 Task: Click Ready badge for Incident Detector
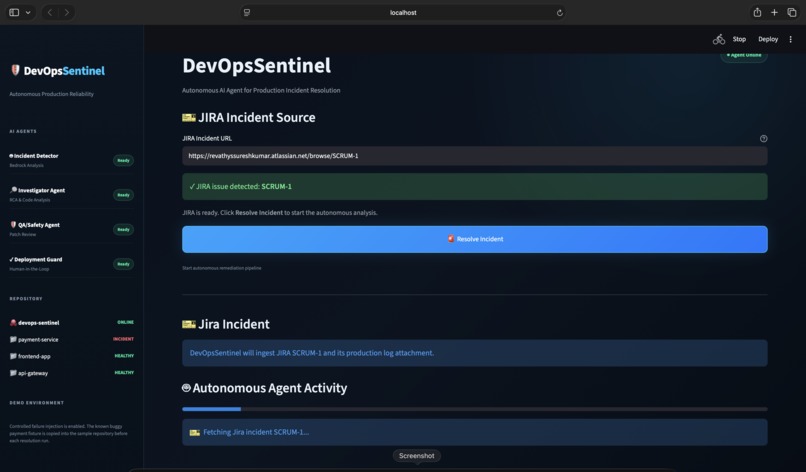pyautogui.click(x=123, y=160)
